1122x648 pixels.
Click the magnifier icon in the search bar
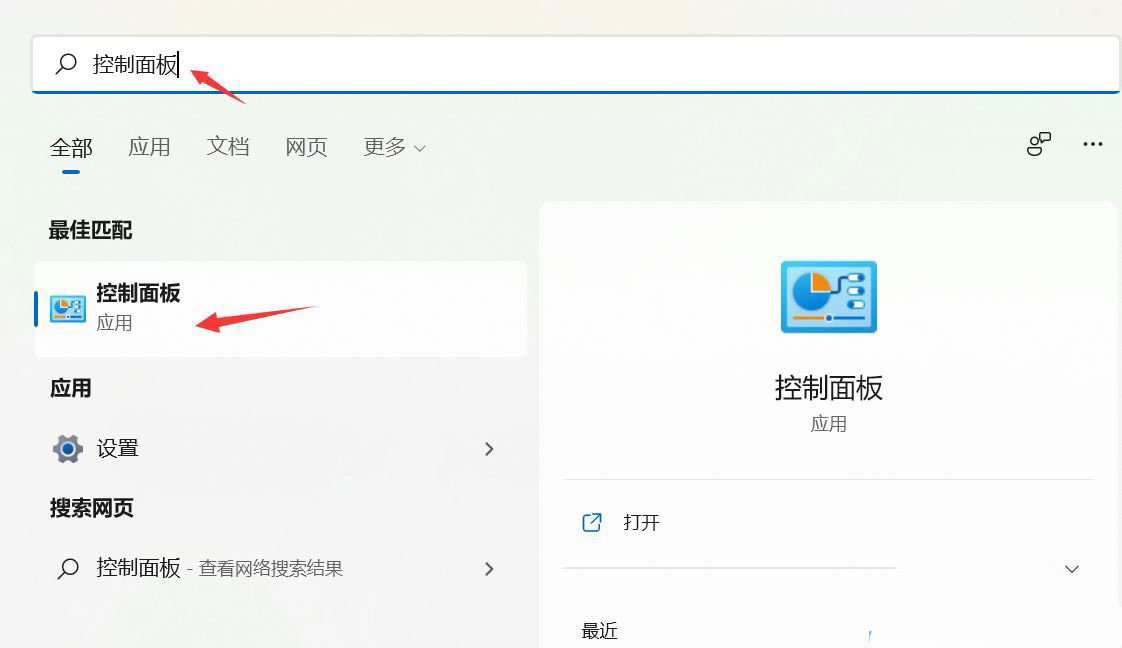pyautogui.click(x=65, y=63)
